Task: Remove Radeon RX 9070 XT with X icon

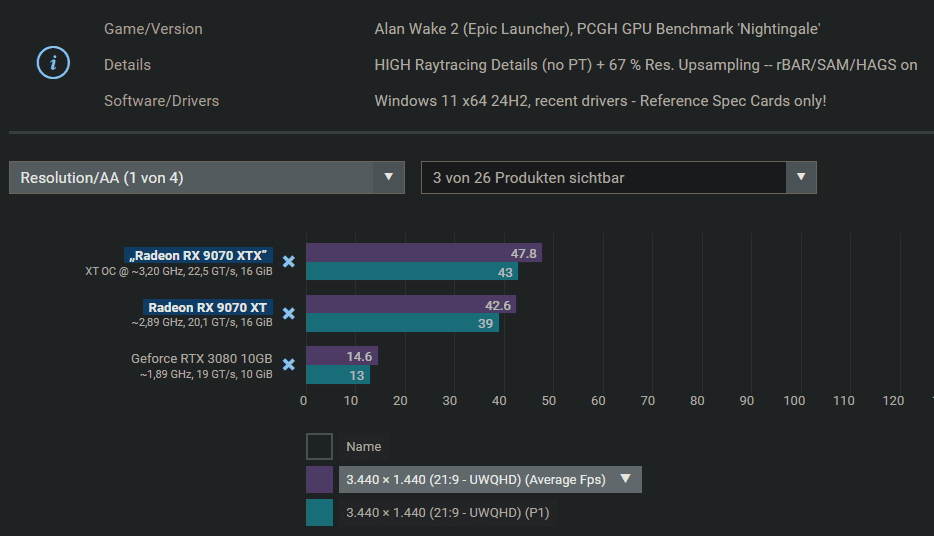Action: [x=288, y=313]
